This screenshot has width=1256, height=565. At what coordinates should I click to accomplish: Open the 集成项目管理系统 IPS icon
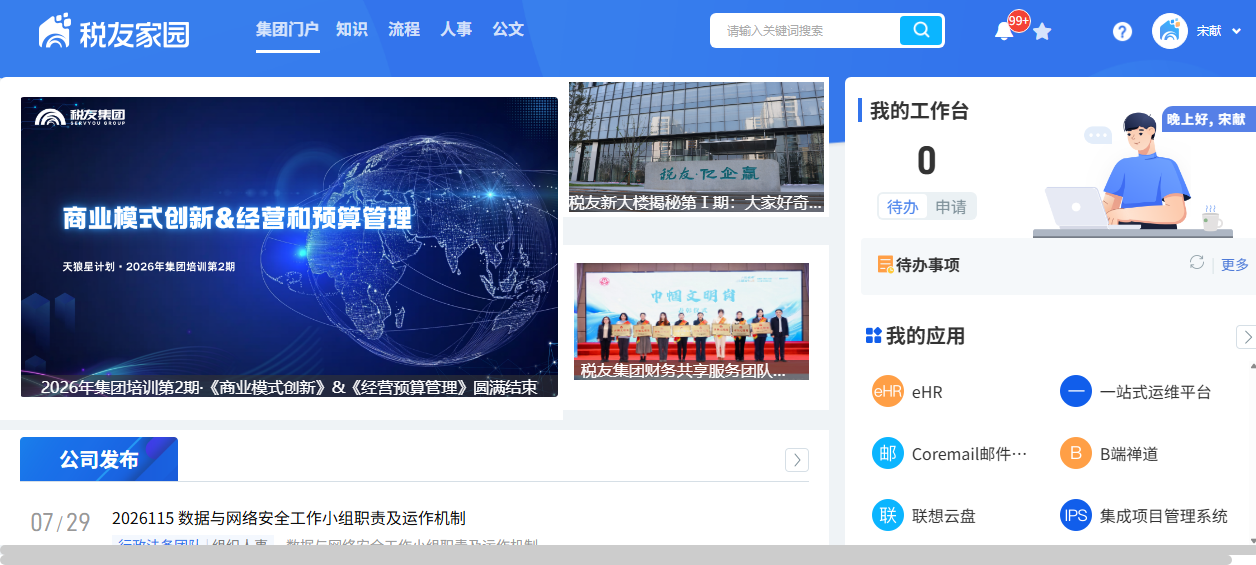1076,516
